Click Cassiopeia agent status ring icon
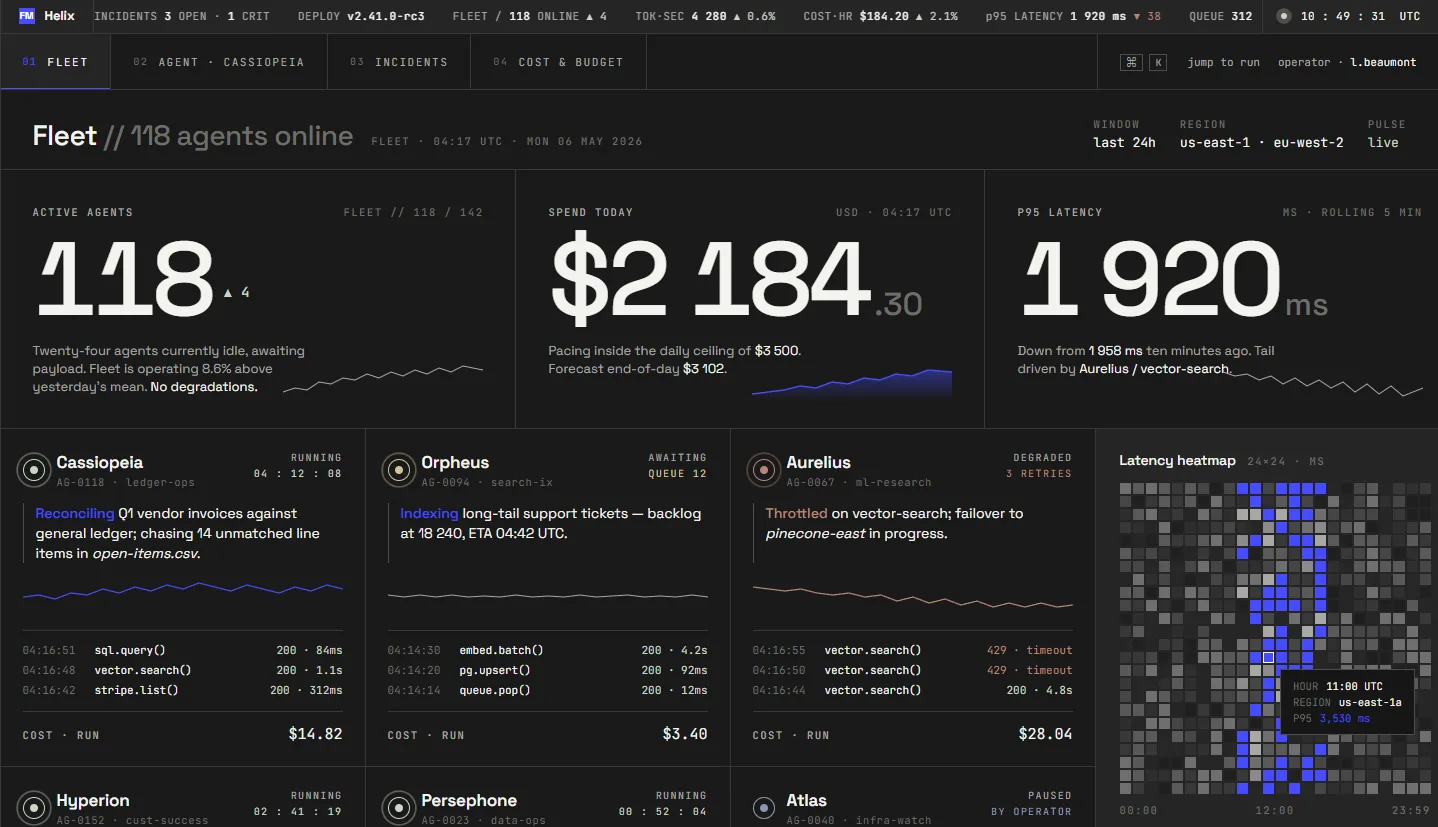1438x827 pixels. 33,469
